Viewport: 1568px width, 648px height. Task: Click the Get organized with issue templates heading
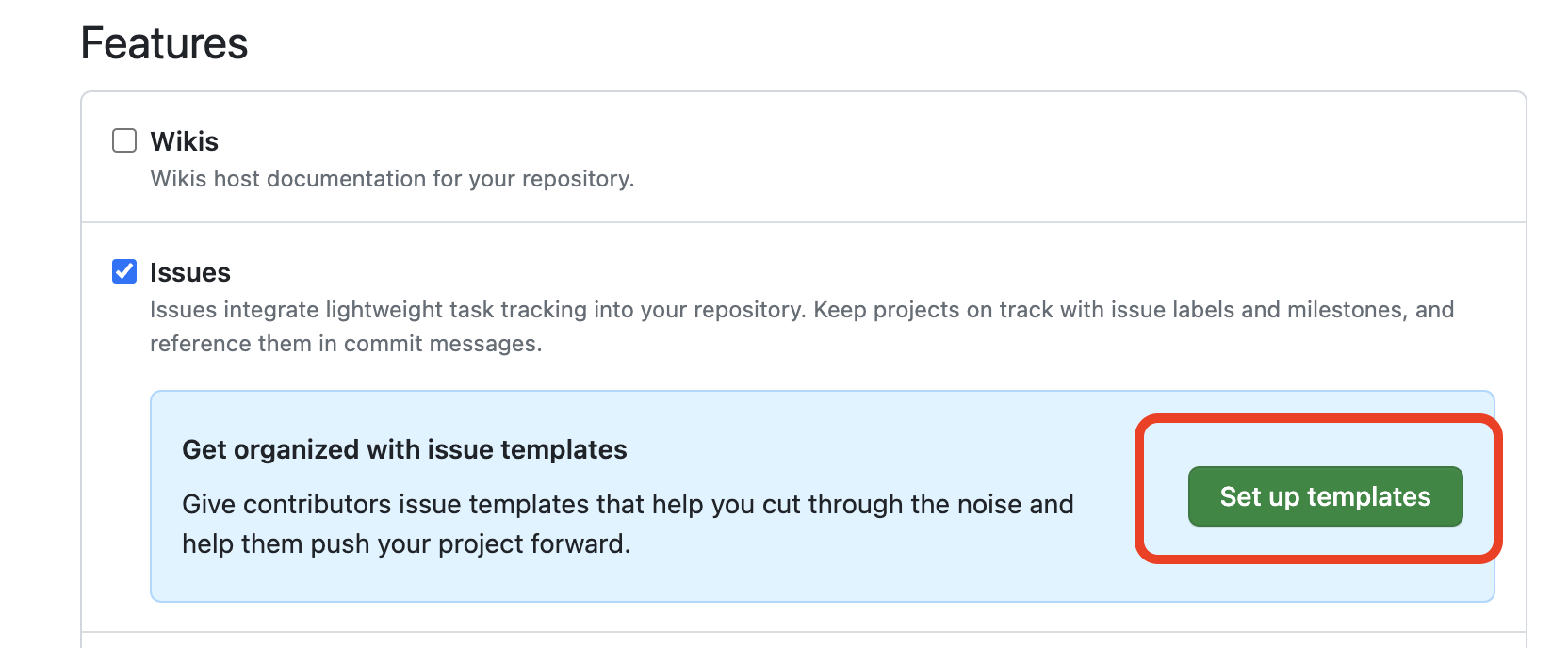(404, 449)
